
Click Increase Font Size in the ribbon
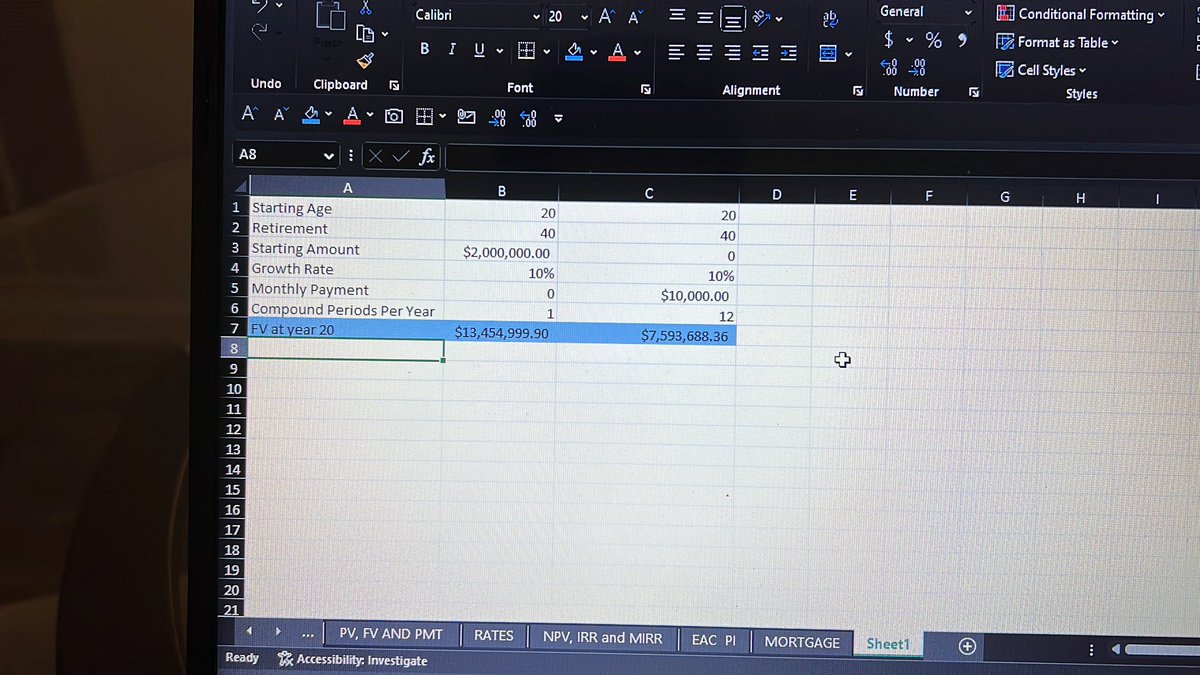coord(607,16)
